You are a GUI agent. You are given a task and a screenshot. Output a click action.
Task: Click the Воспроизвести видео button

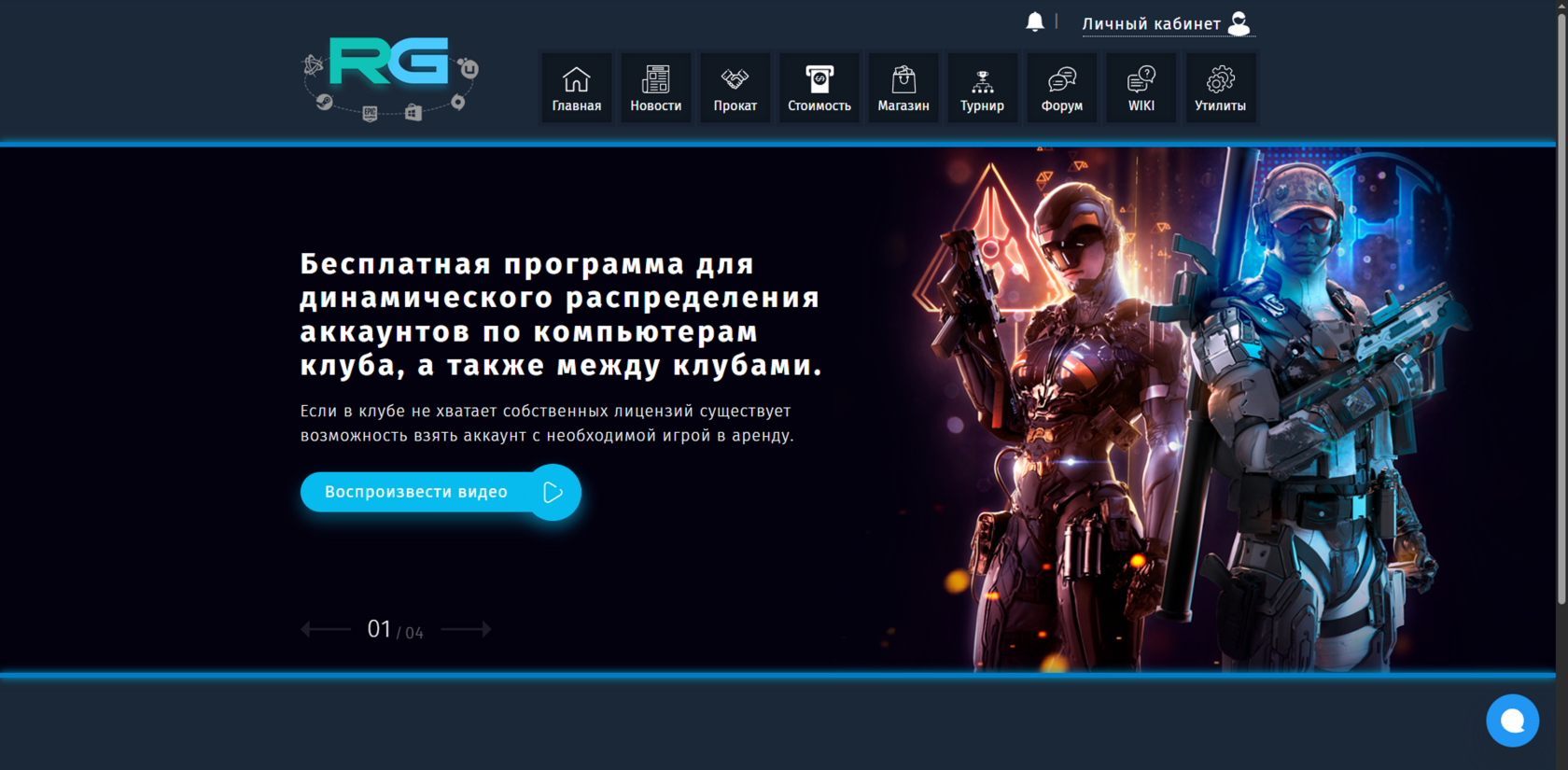click(441, 492)
